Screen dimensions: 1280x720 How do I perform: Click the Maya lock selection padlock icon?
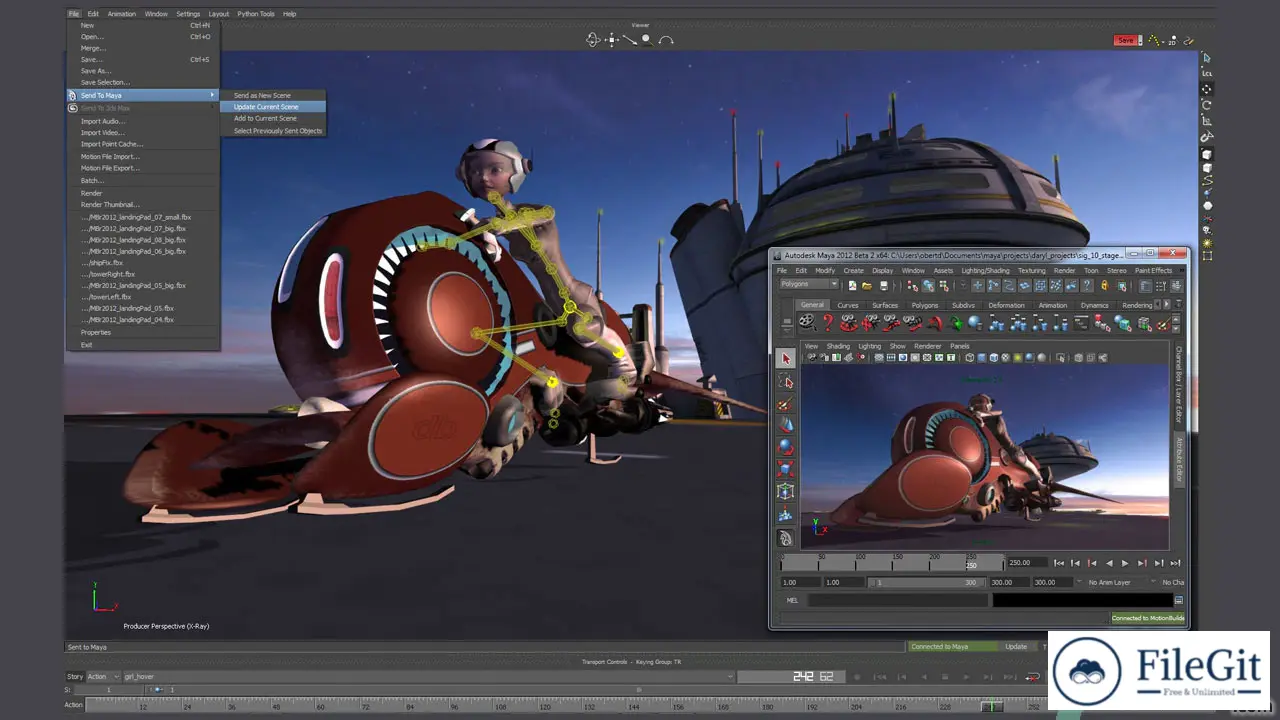click(x=1104, y=285)
